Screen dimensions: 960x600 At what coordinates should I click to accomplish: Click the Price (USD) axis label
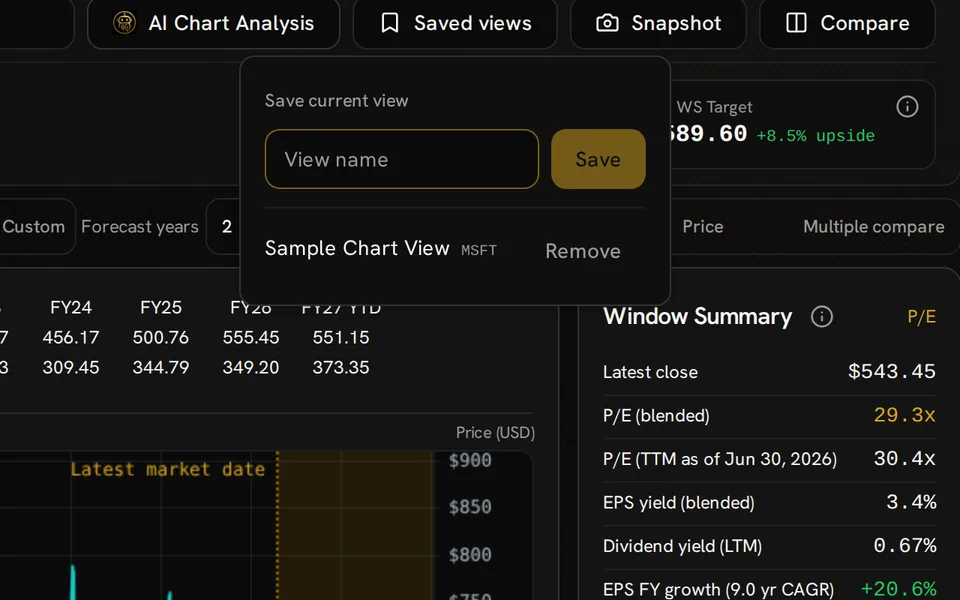[495, 433]
